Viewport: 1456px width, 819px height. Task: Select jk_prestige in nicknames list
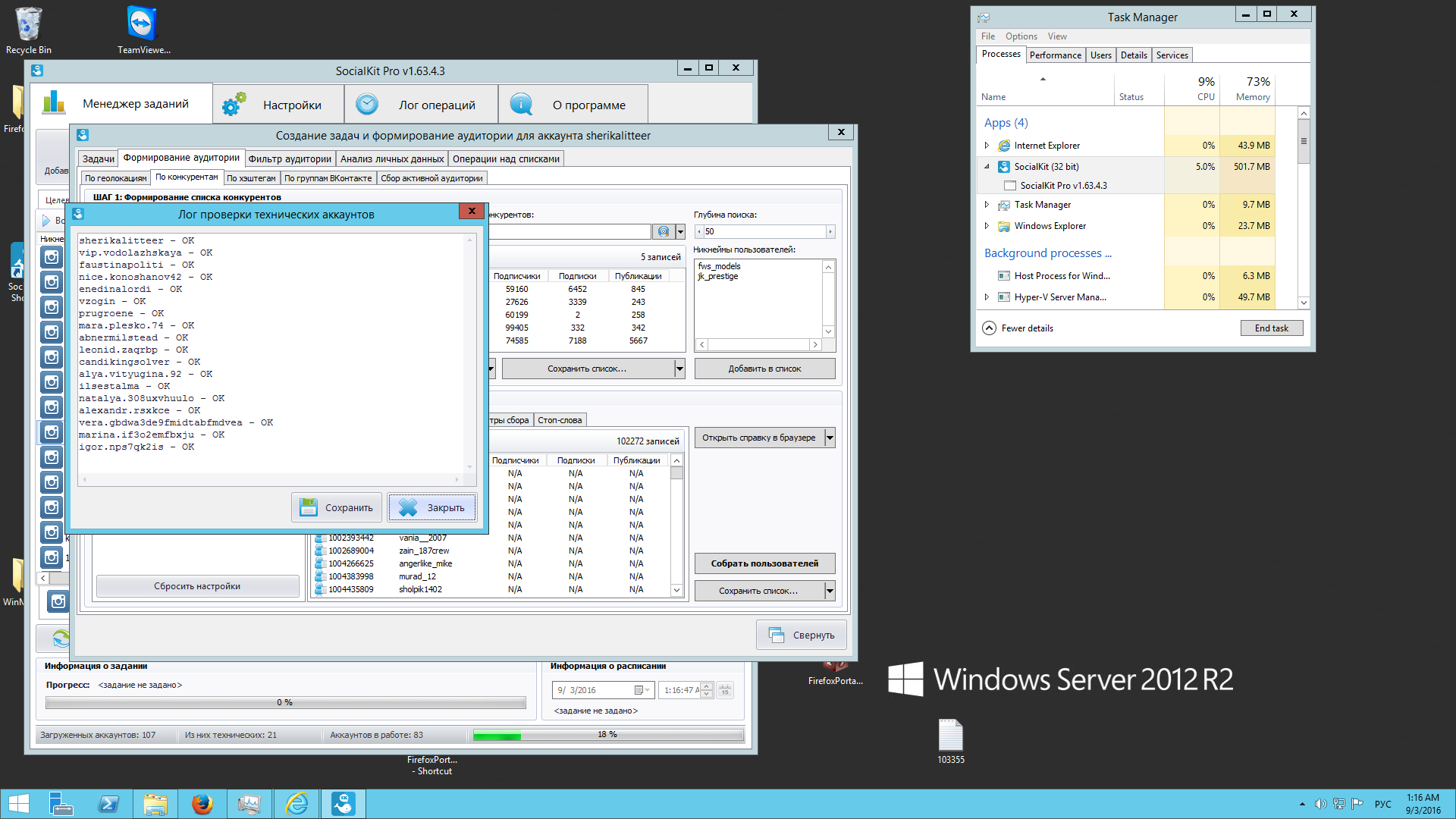coord(717,276)
